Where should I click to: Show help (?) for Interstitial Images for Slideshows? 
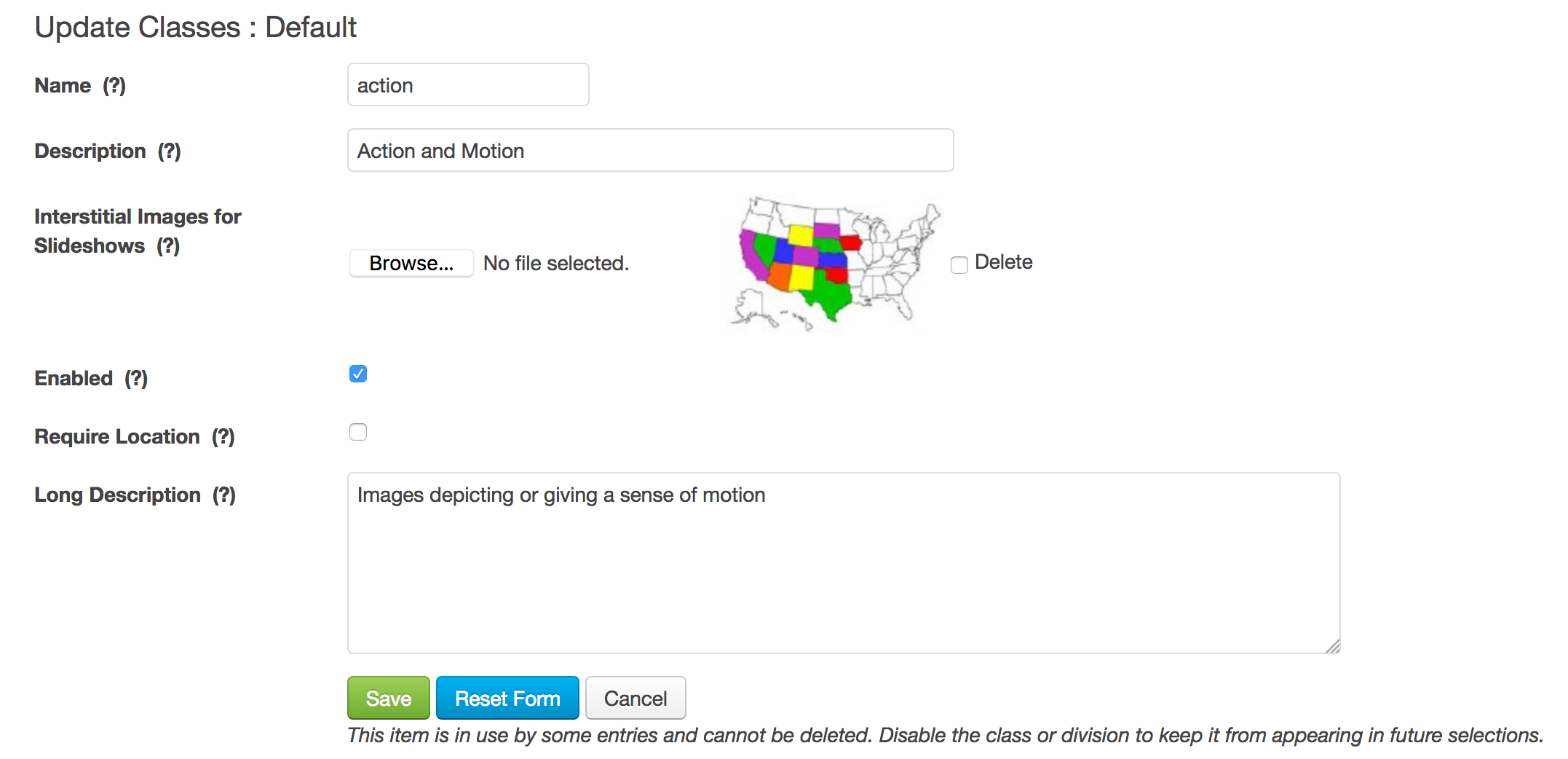click(168, 246)
